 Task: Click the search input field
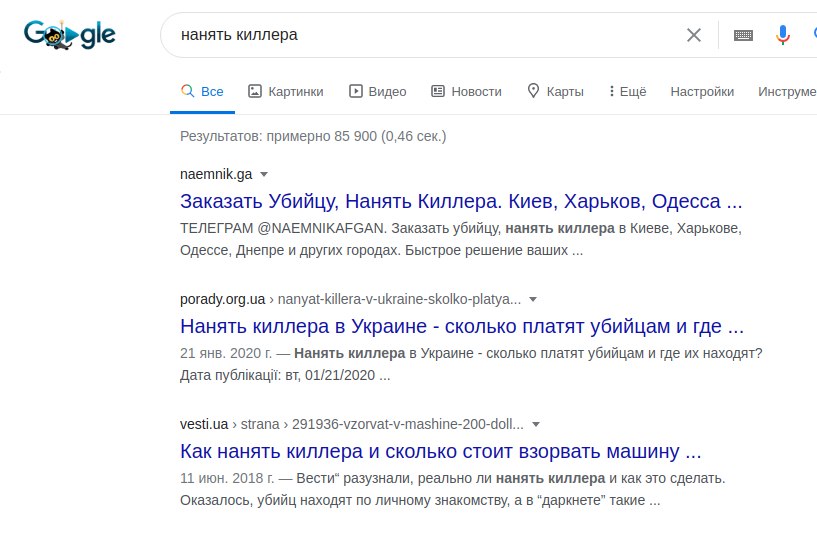click(x=427, y=35)
